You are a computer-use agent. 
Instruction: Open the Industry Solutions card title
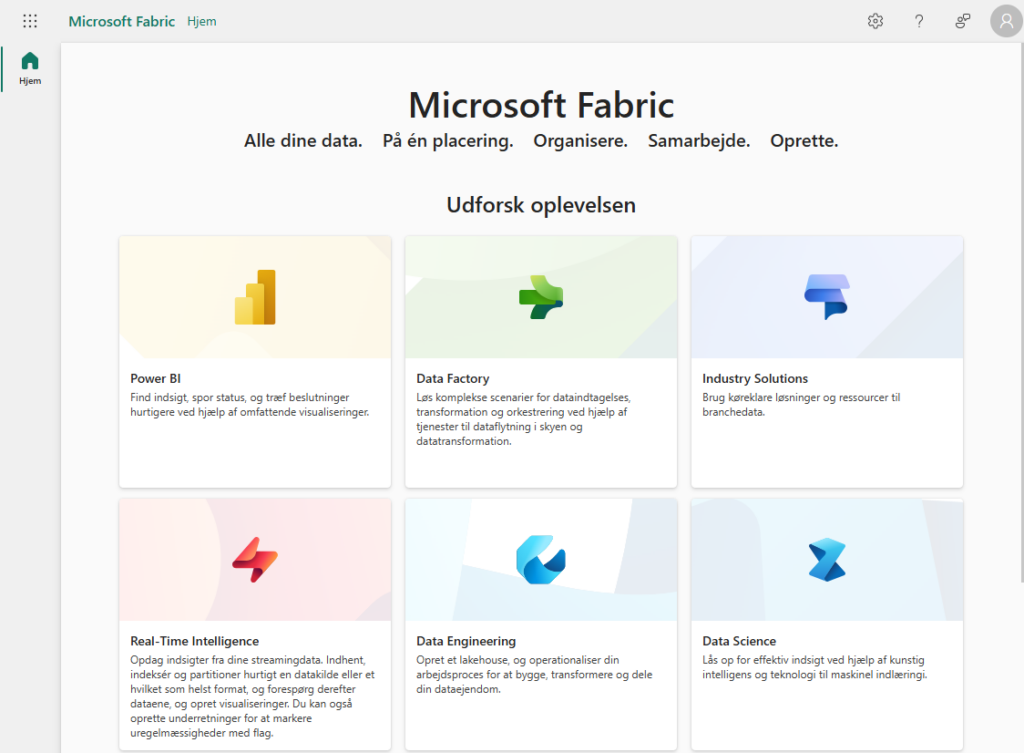point(755,379)
